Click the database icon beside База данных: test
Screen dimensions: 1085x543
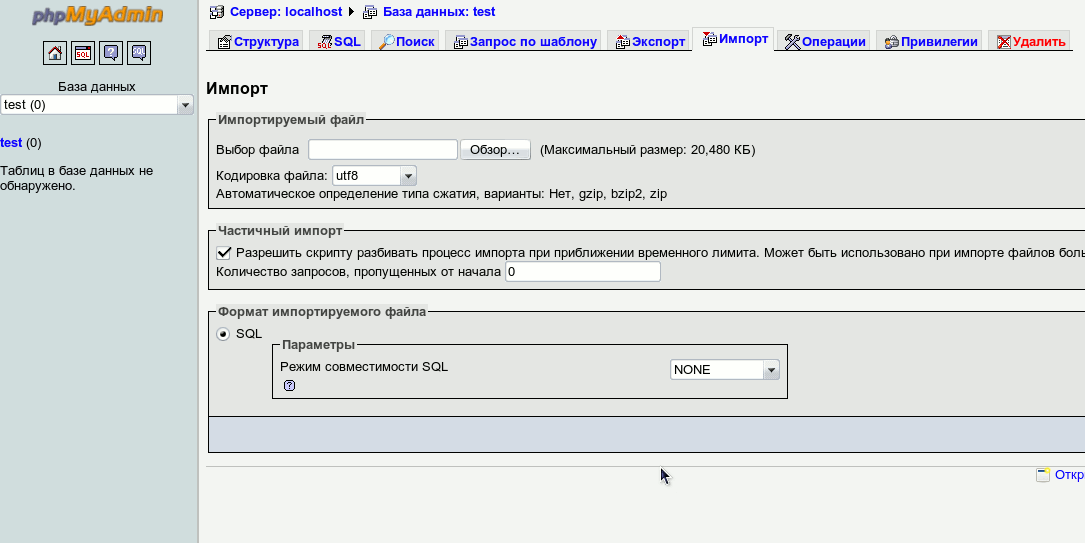[370, 12]
